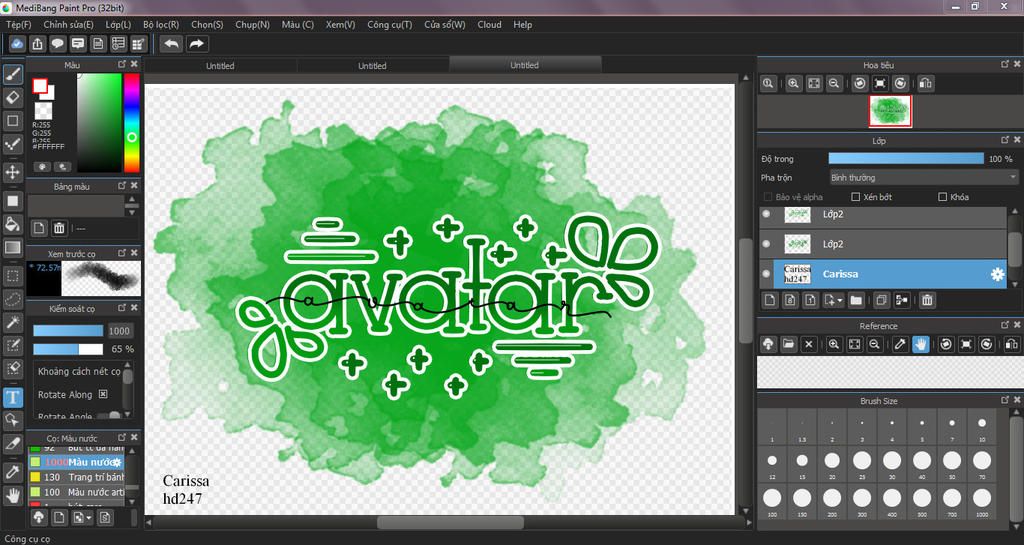Toggle visibility of the topmost Lớp2 layer
Image resolution: width=1024 pixels, height=545 pixels.
[766, 214]
